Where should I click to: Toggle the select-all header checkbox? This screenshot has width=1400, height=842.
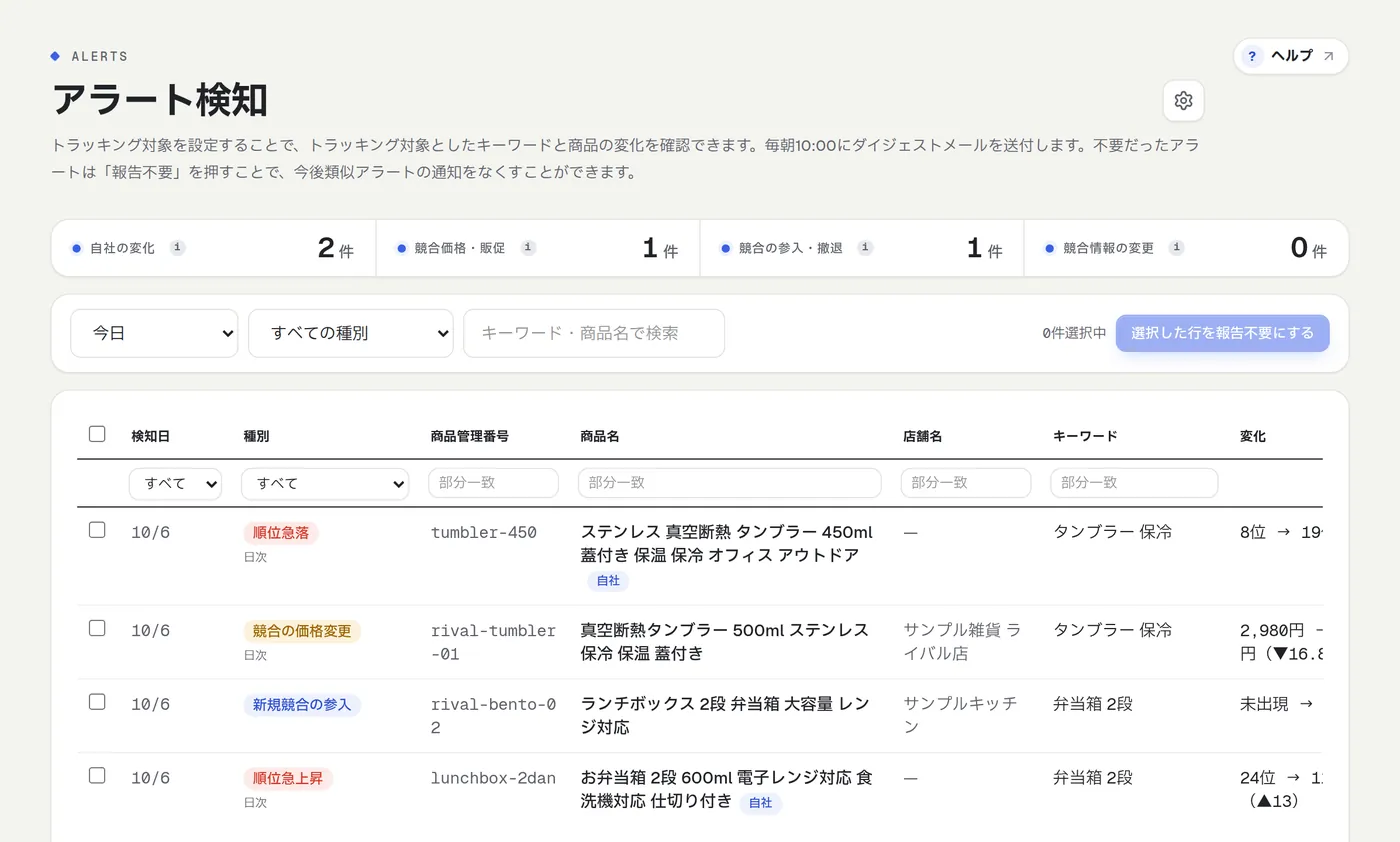[97, 434]
